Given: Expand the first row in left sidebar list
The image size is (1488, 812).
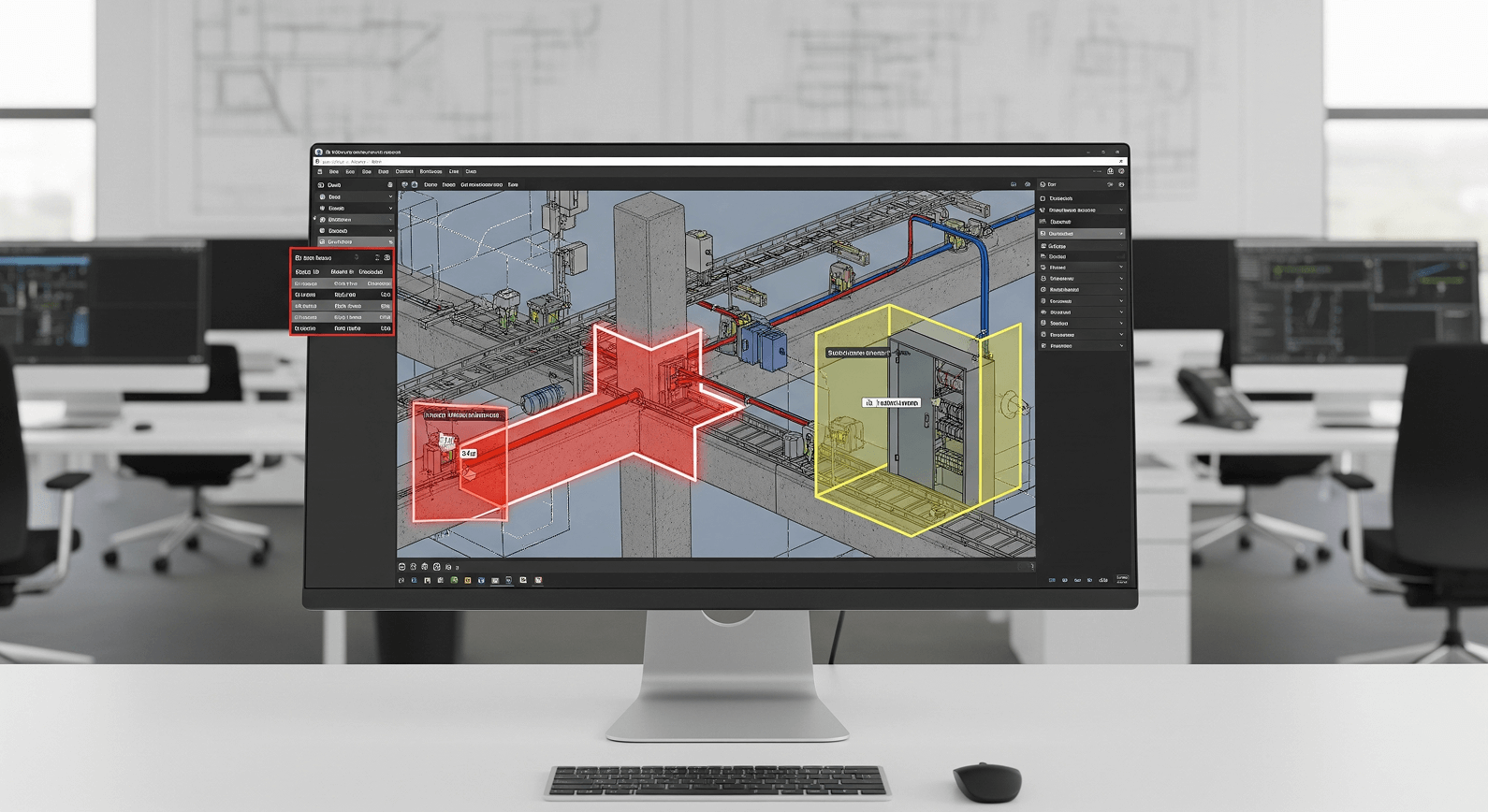Looking at the screenshot, I should (x=390, y=196).
